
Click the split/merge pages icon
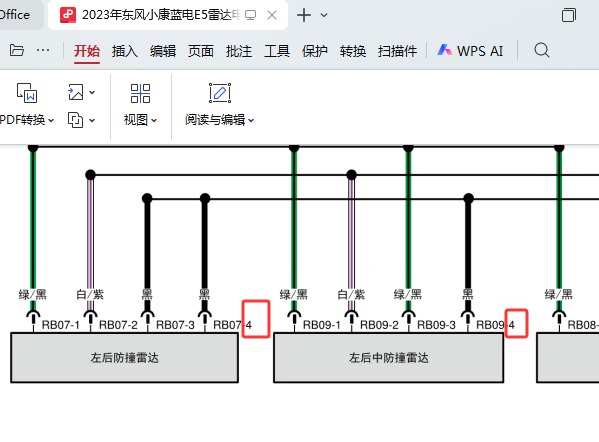point(75,120)
